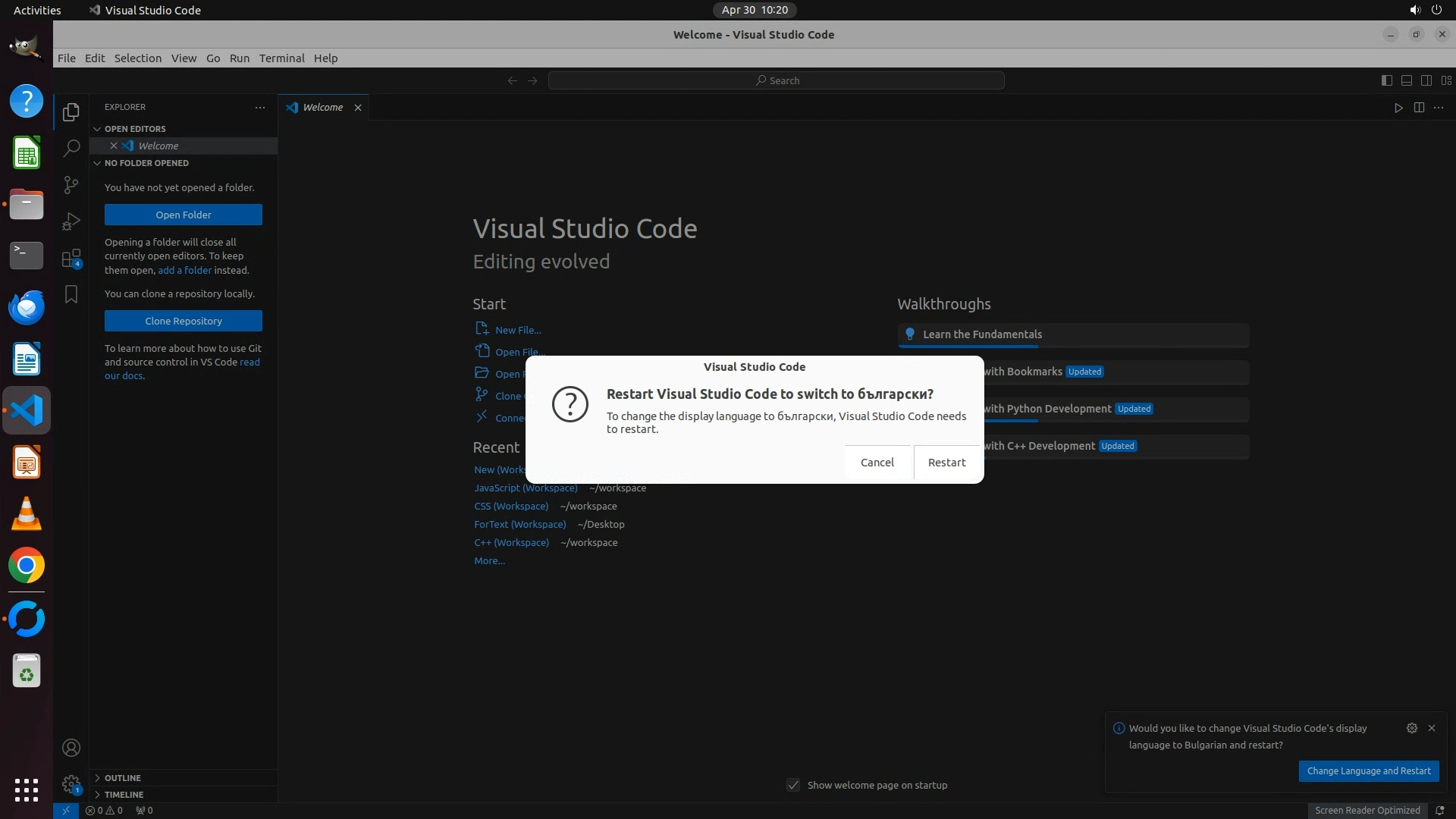
Task: Open the Source Control view icon
Action: point(71,185)
